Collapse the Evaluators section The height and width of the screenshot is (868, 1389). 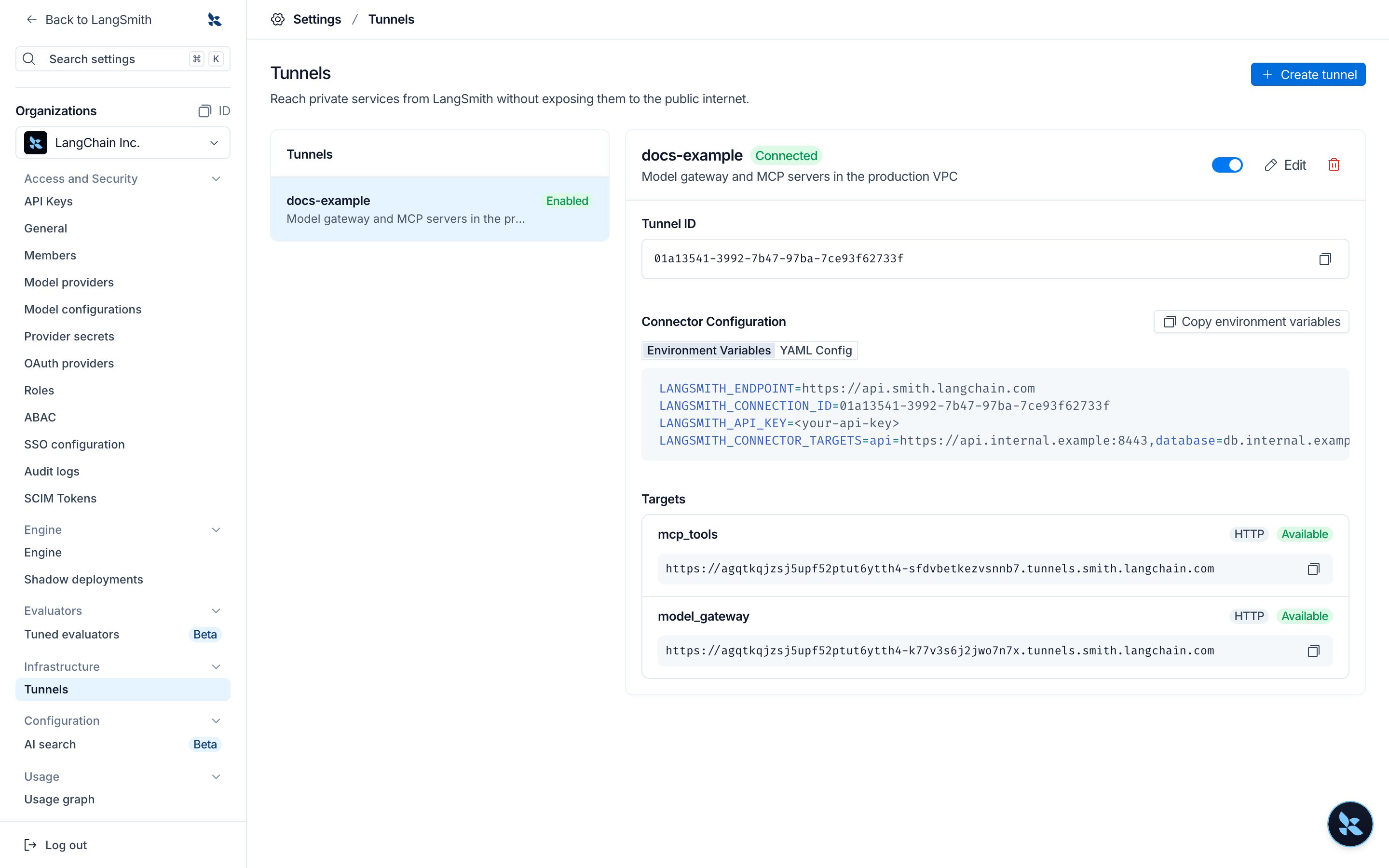[216, 611]
